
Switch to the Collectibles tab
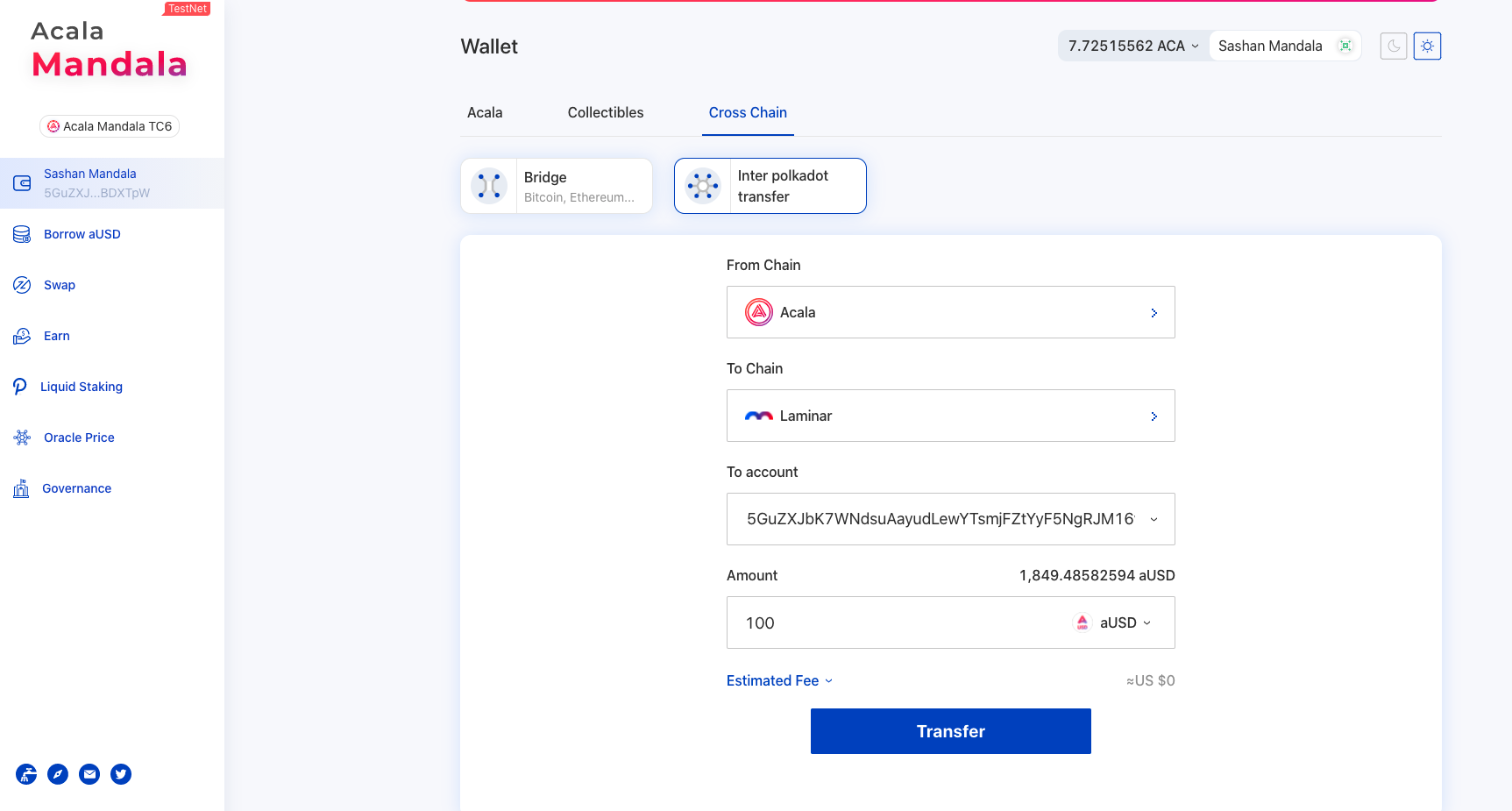click(x=605, y=112)
